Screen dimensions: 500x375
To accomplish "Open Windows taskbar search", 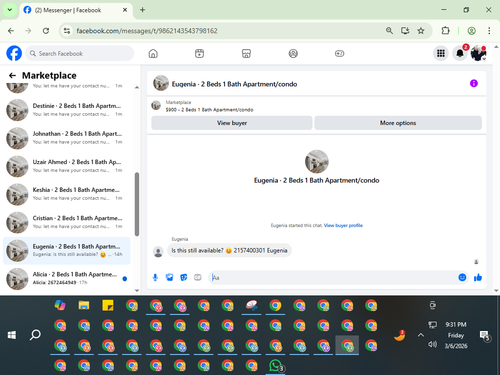I will point(35,335).
